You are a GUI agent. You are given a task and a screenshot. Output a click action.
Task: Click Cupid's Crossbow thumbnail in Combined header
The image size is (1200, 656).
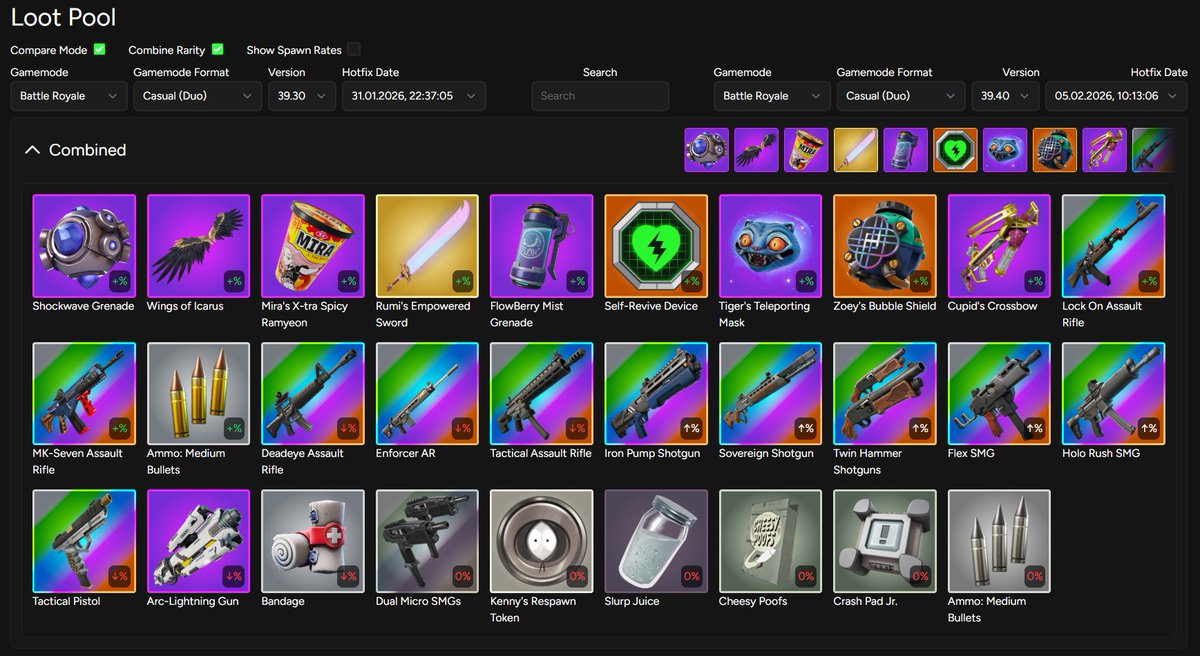tap(1104, 150)
